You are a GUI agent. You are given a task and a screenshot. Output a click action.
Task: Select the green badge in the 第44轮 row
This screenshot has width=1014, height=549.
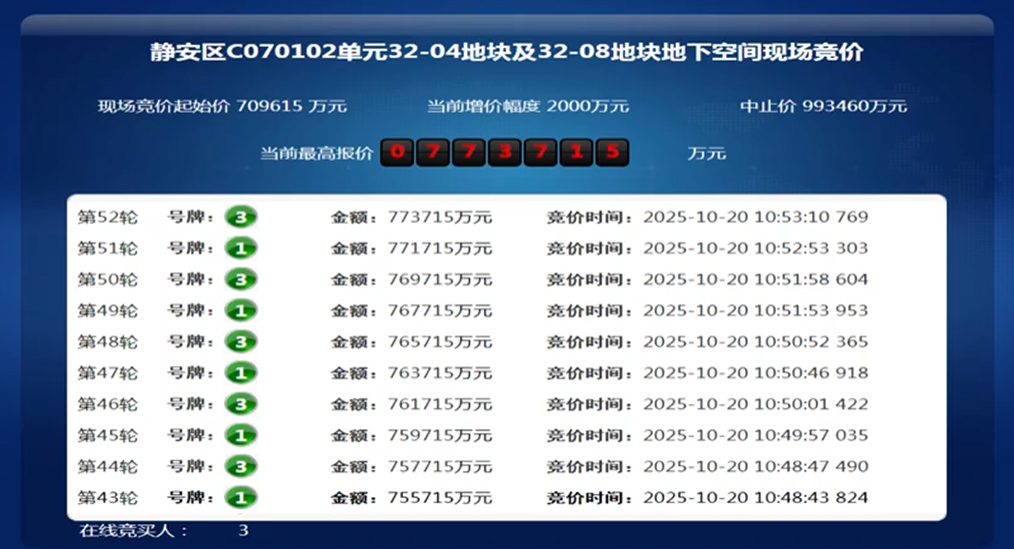pyautogui.click(x=240, y=467)
